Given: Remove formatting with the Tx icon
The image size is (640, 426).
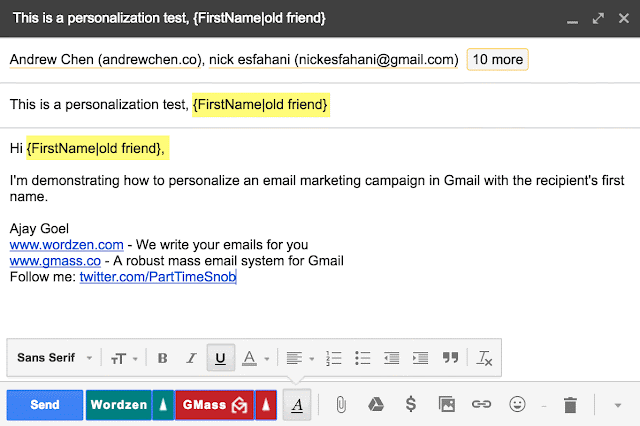Looking at the screenshot, I should click(x=484, y=358).
